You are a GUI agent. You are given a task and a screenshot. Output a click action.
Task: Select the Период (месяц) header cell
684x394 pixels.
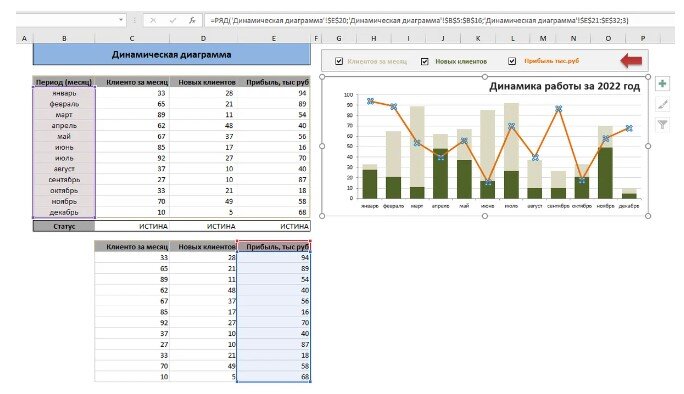64,82
